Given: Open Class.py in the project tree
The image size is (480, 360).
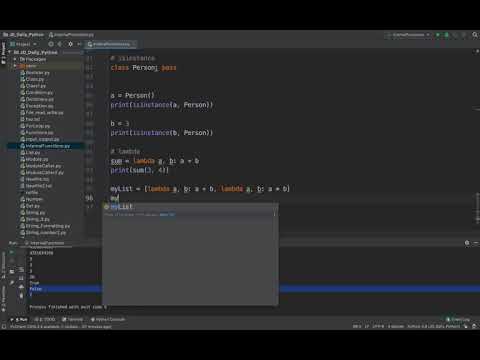Looking at the screenshot, I should pos(32,79).
